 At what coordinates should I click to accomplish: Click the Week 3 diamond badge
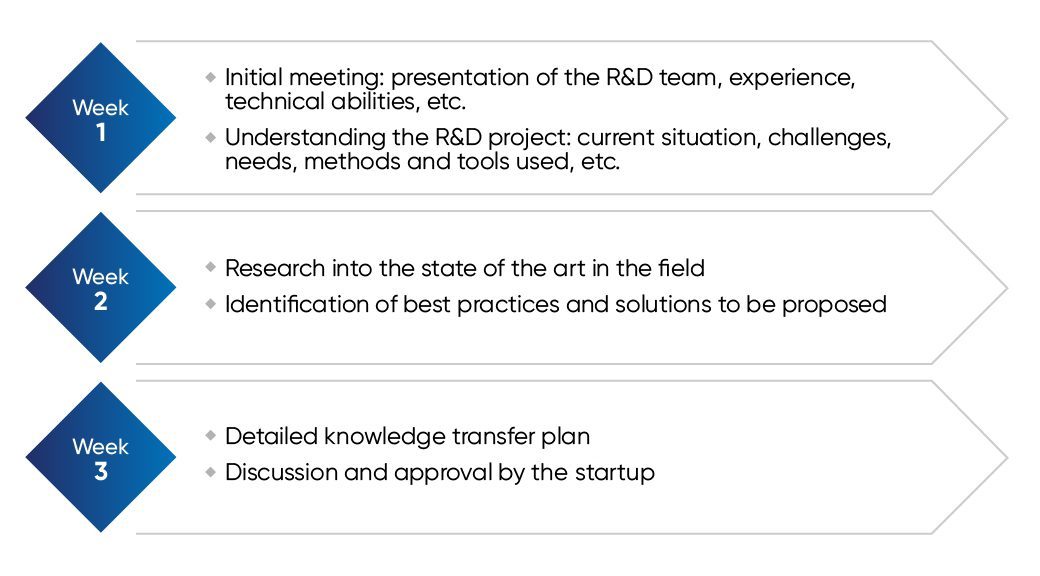(100, 458)
